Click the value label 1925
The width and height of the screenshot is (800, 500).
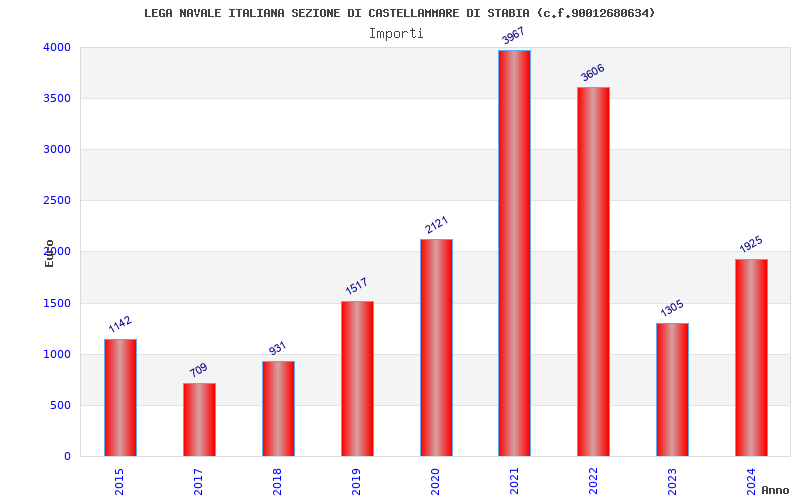[751, 244]
